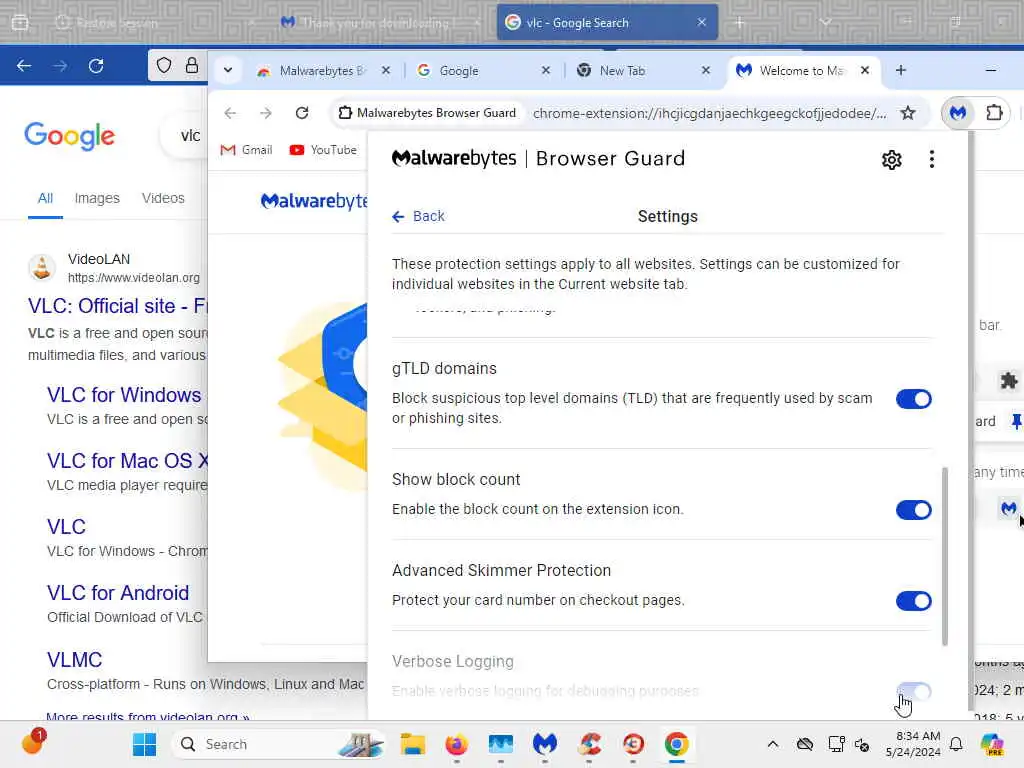
Task: Click Google logo in Firefox window
Action: (x=69, y=136)
